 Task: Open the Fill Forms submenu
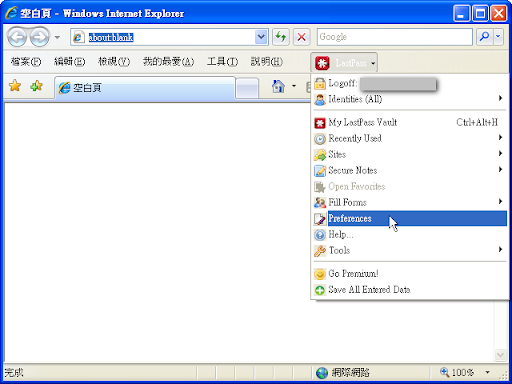point(410,202)
